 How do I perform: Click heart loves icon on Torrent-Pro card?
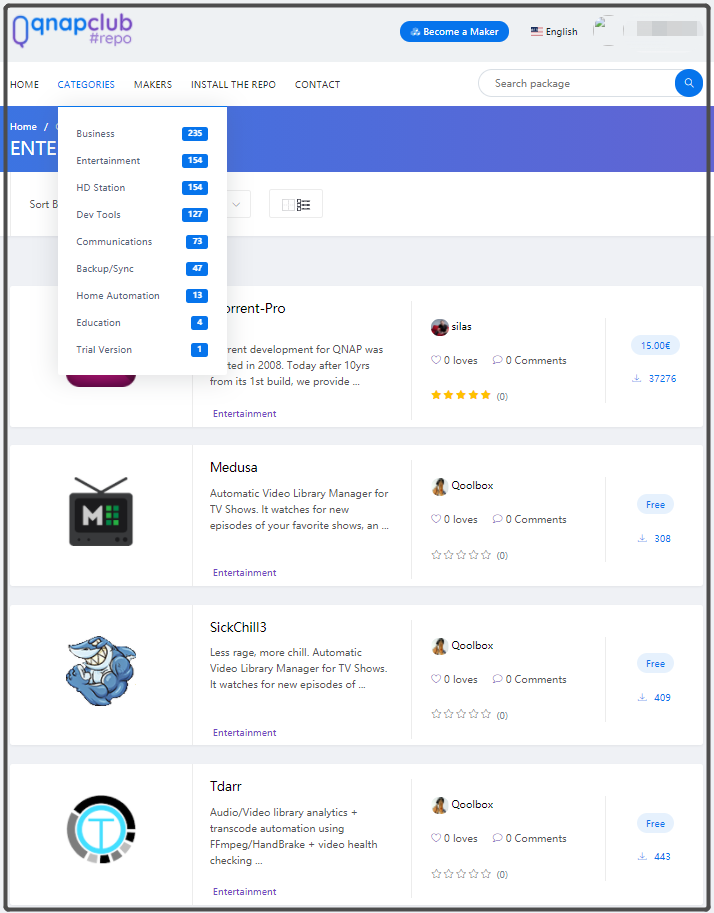coord(436,360)
